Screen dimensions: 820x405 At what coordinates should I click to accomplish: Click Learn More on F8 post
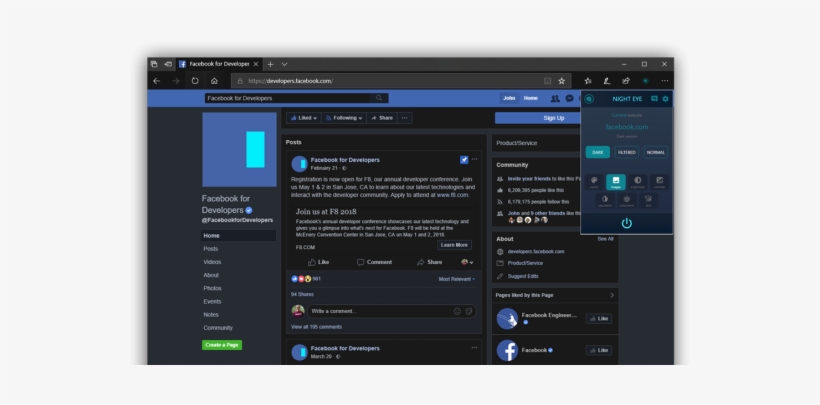(454, 245)
